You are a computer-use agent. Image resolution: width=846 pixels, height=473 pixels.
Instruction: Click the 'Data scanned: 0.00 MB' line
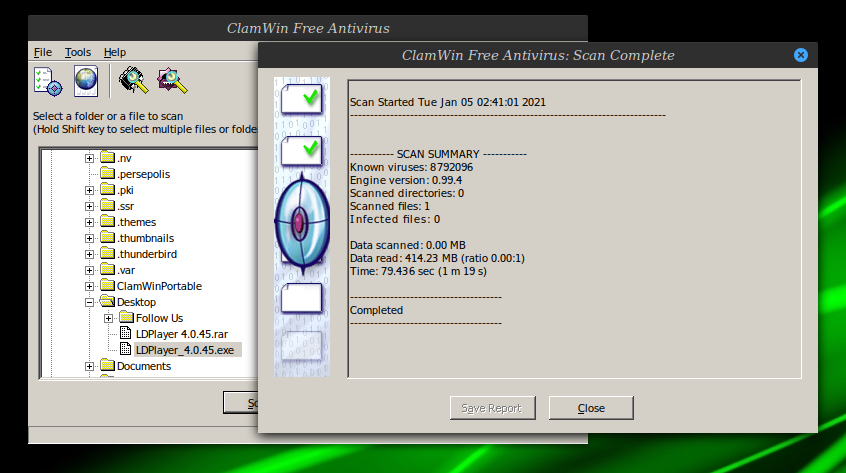tap(407, 245)
